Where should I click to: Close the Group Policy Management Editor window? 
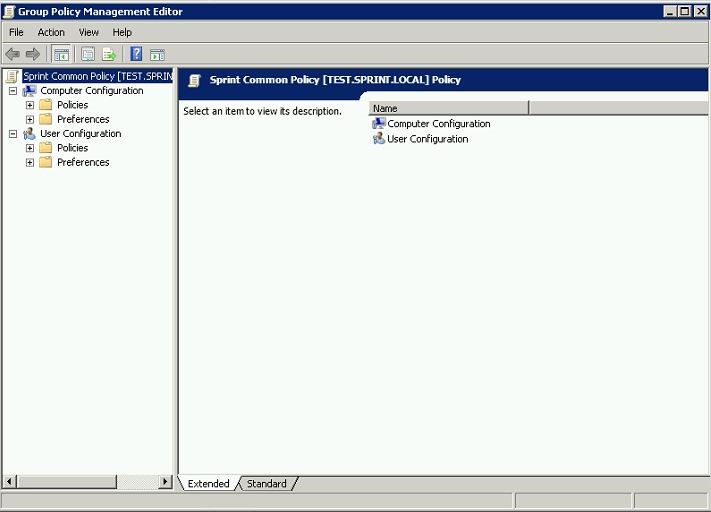coord(701,11)
